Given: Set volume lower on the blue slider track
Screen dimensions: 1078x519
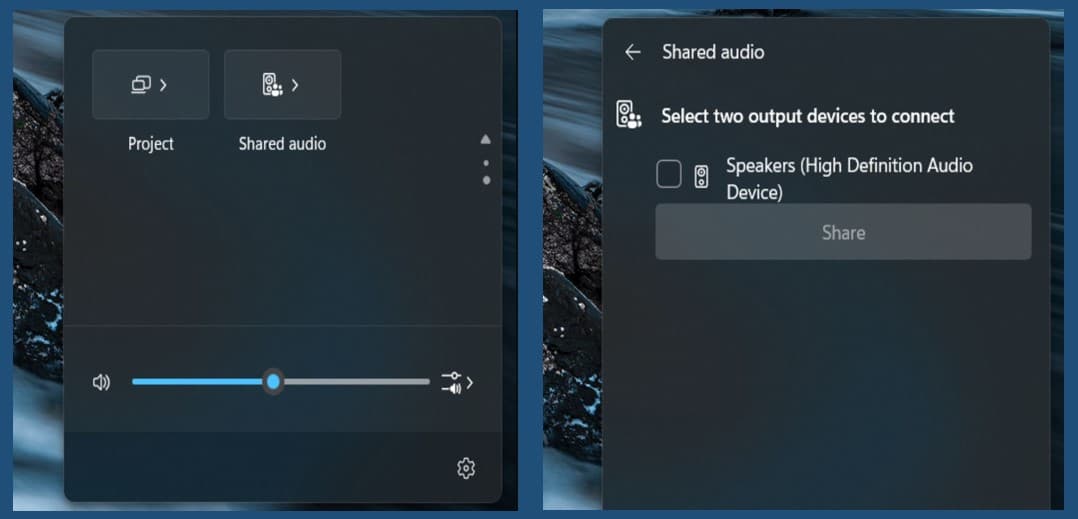Looking at the screenshot, I should coord(198,382).
